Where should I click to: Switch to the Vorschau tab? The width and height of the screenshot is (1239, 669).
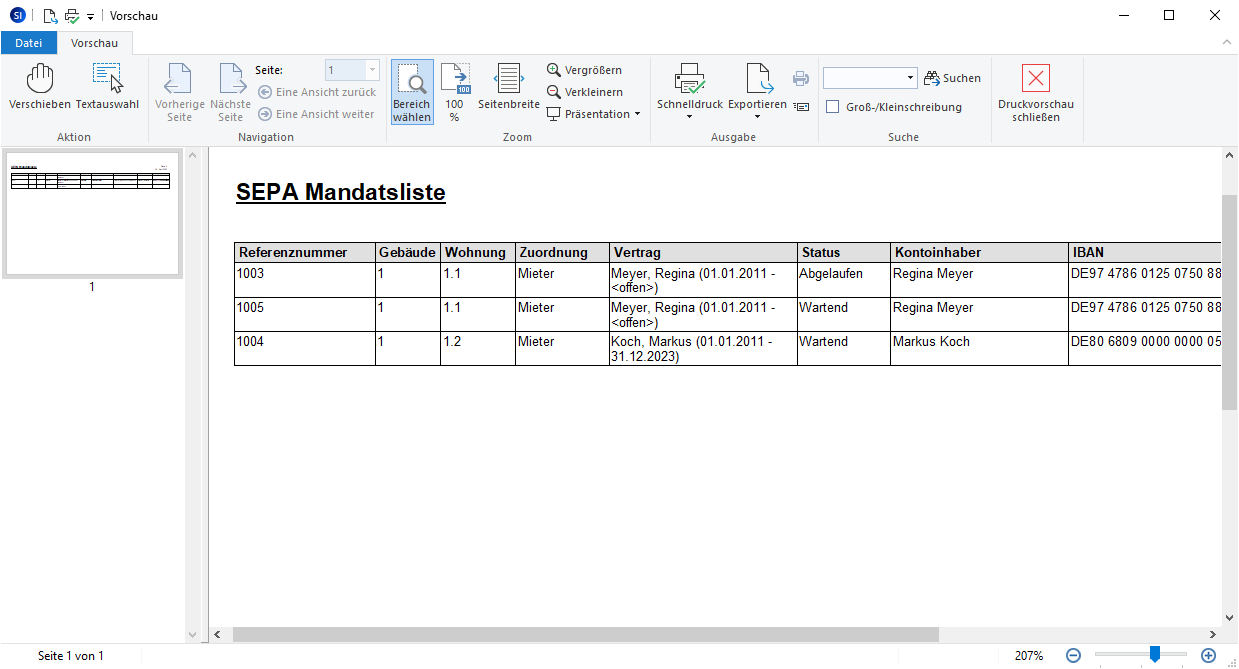pyautogui.click(x=94, y=43)
